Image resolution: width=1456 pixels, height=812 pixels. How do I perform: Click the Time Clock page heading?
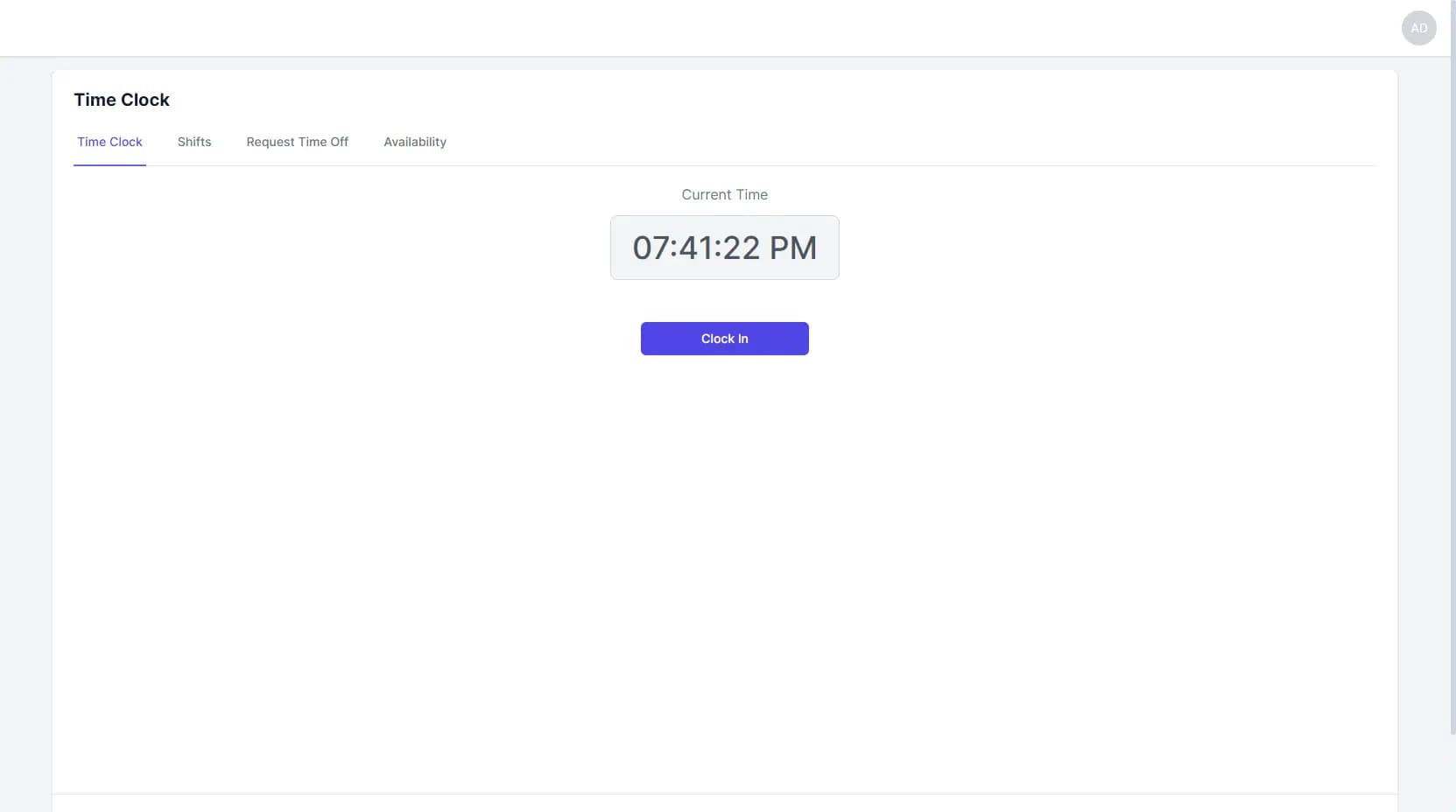122,99
